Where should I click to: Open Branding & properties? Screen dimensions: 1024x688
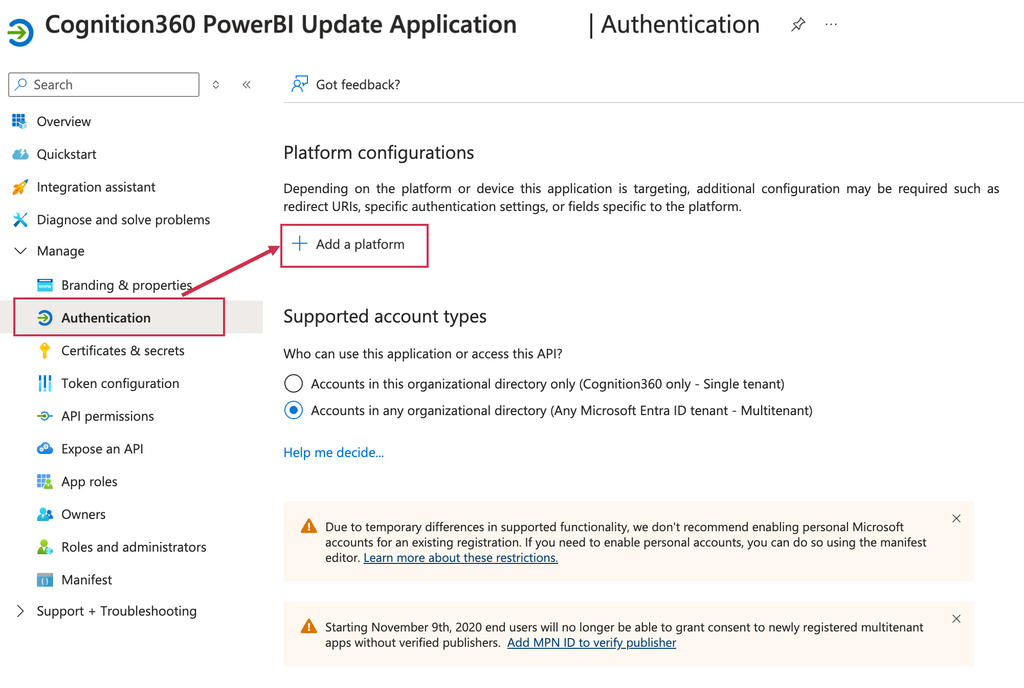click(127, 285)
